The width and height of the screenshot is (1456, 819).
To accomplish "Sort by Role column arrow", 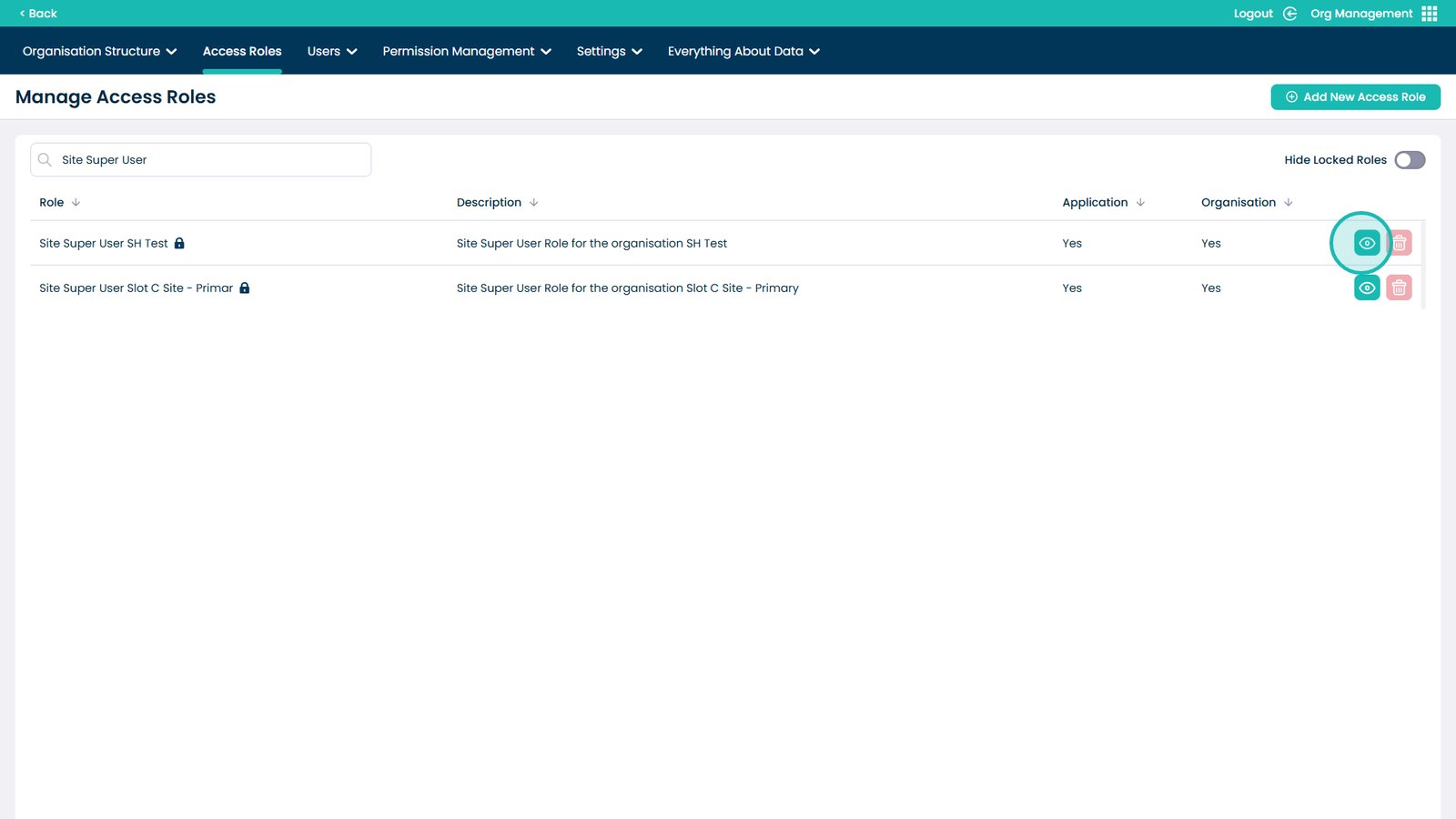I will tap(76, 202).
